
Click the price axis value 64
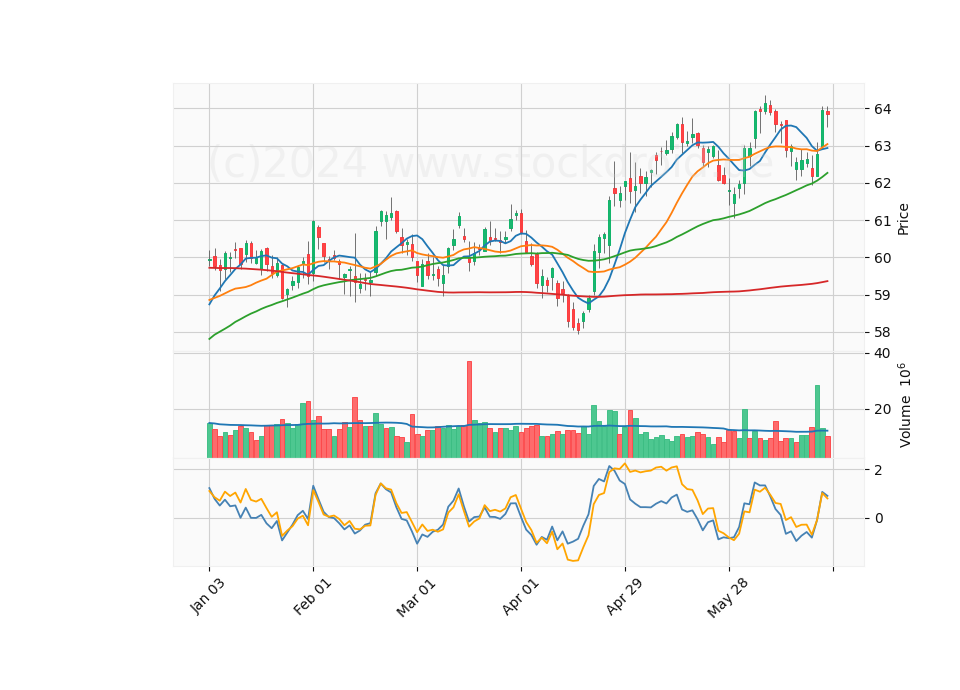[x=882, y=109]
